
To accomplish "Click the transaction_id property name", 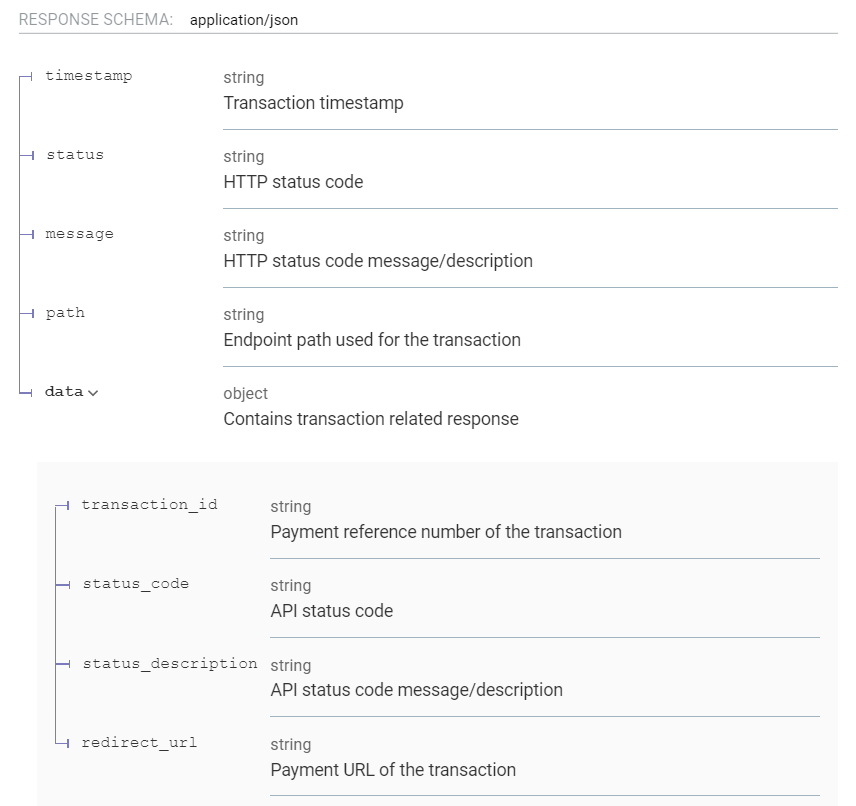I will pos(151,504).
